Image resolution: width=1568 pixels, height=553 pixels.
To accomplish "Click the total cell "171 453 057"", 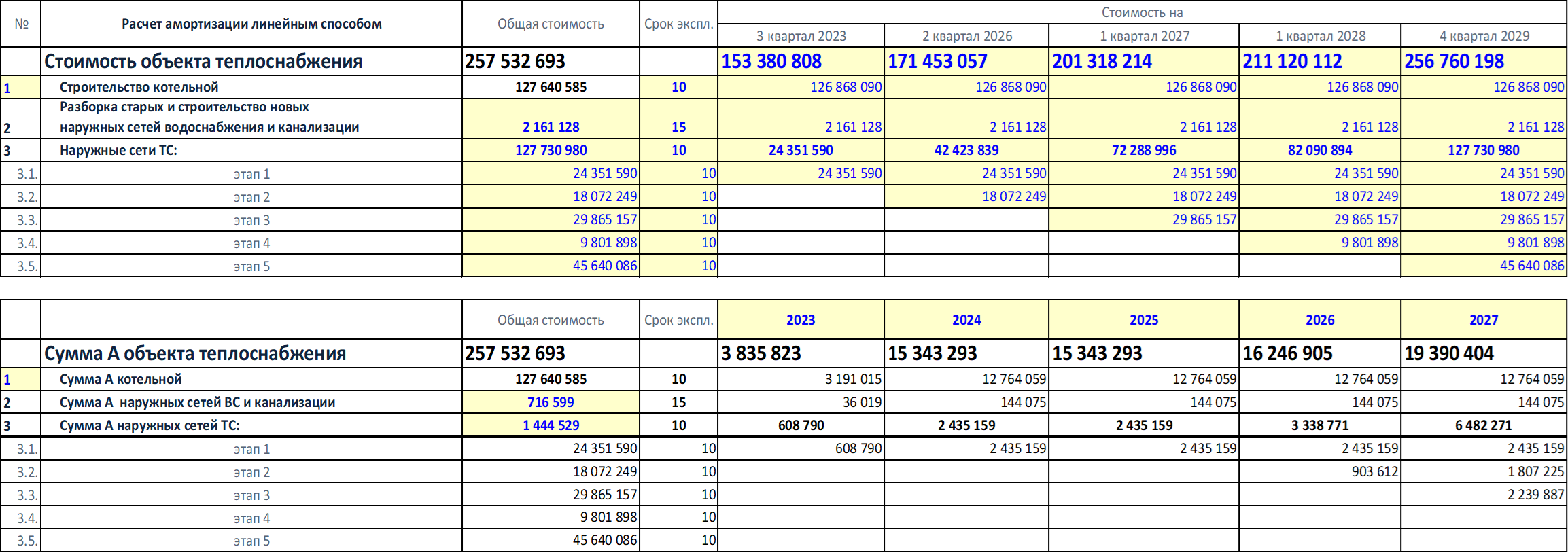I will [966, 61].
